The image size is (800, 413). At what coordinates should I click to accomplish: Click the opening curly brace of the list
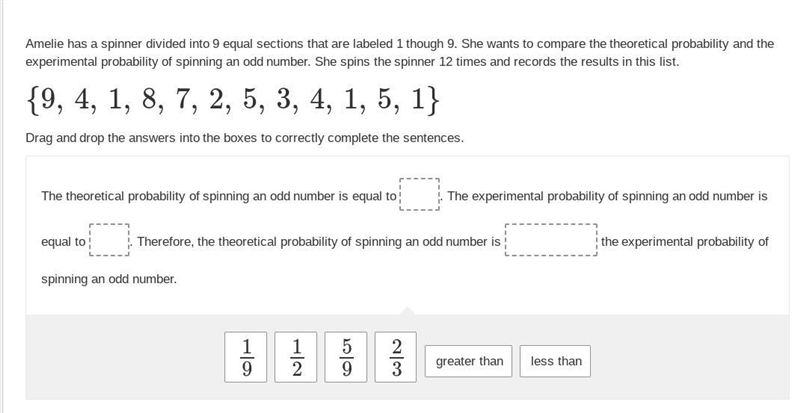pos(32,100)
